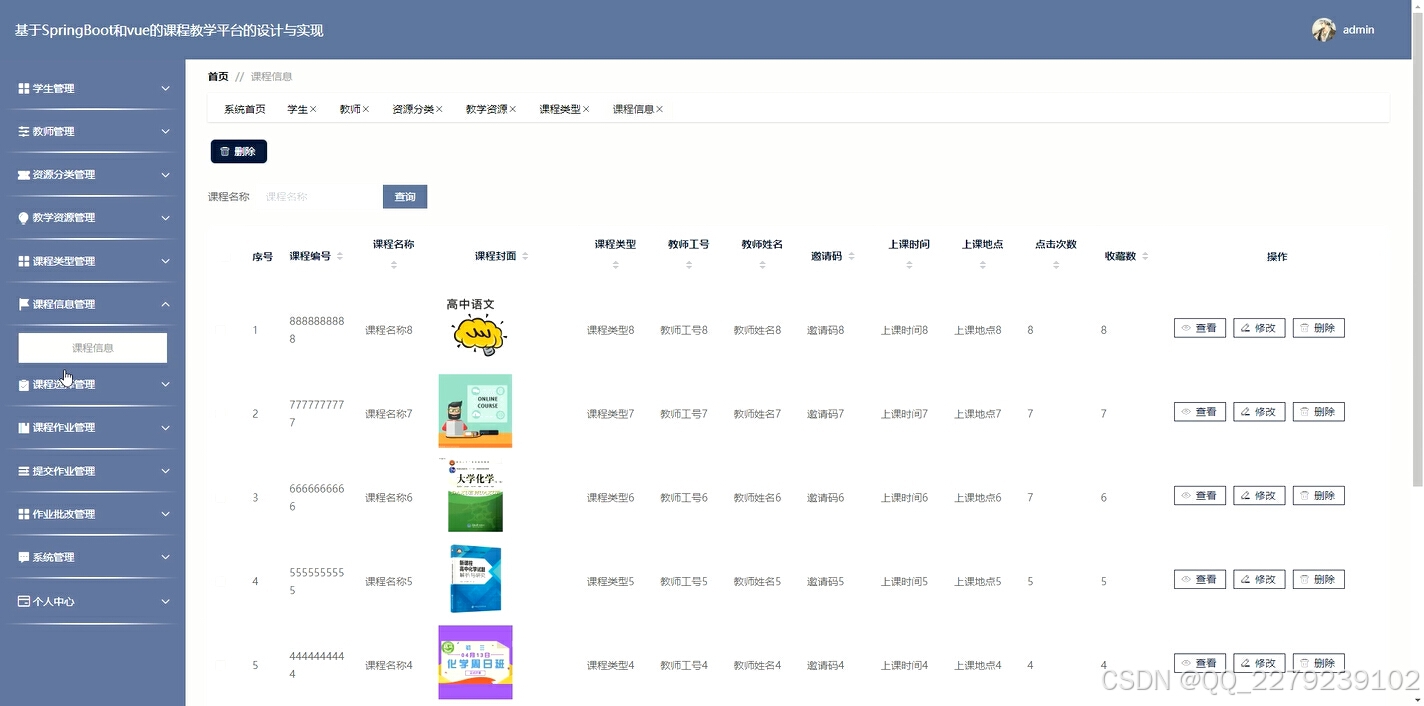The image size is (1424, 706).
Task: Click the 资源分类管理 sidebar icon
Action: 24,173
